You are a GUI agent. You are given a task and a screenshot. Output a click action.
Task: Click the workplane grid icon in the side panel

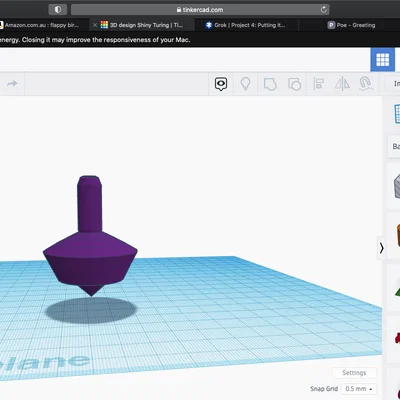[397, 113]
